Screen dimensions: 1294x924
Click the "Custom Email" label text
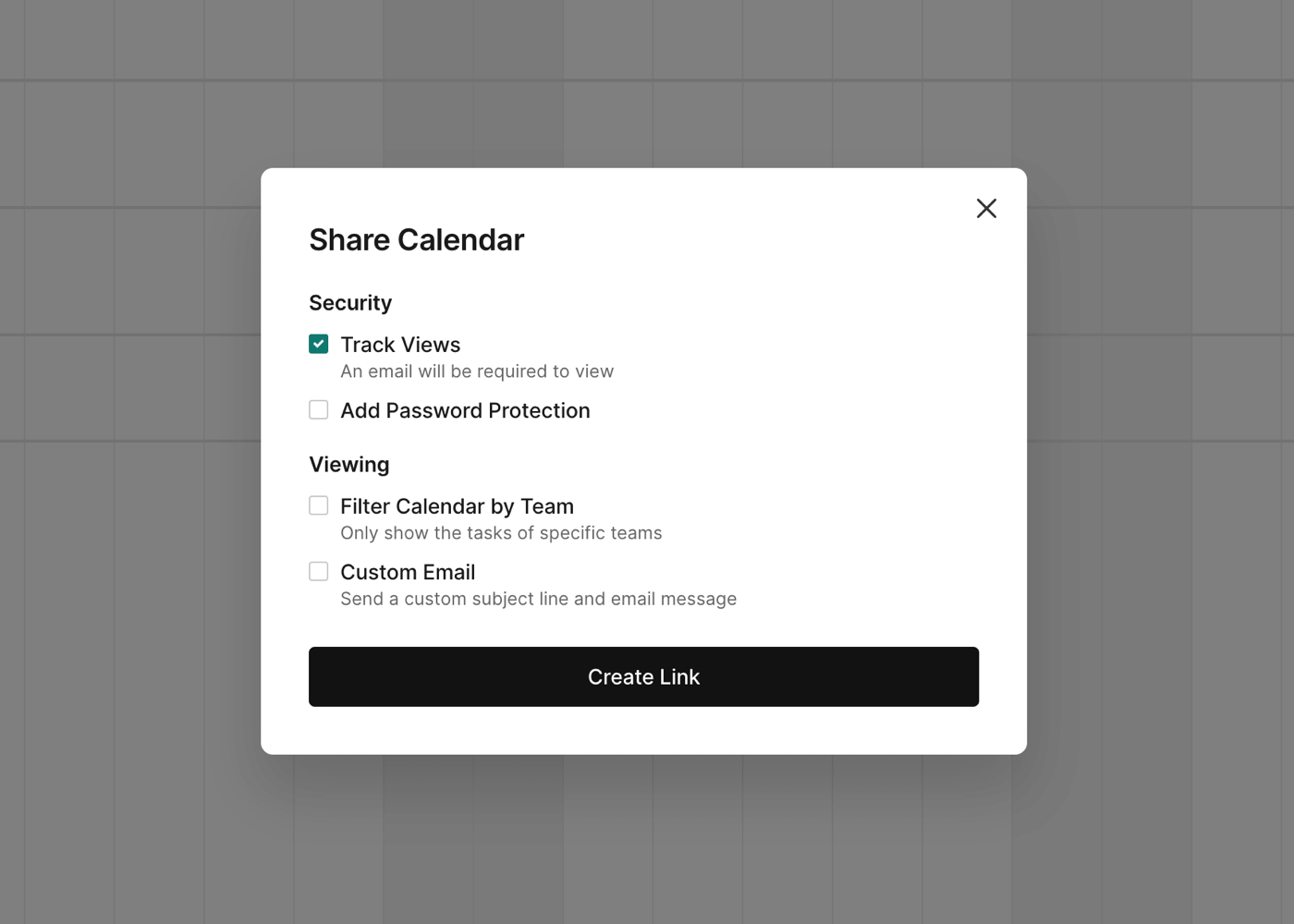point(408,572)
